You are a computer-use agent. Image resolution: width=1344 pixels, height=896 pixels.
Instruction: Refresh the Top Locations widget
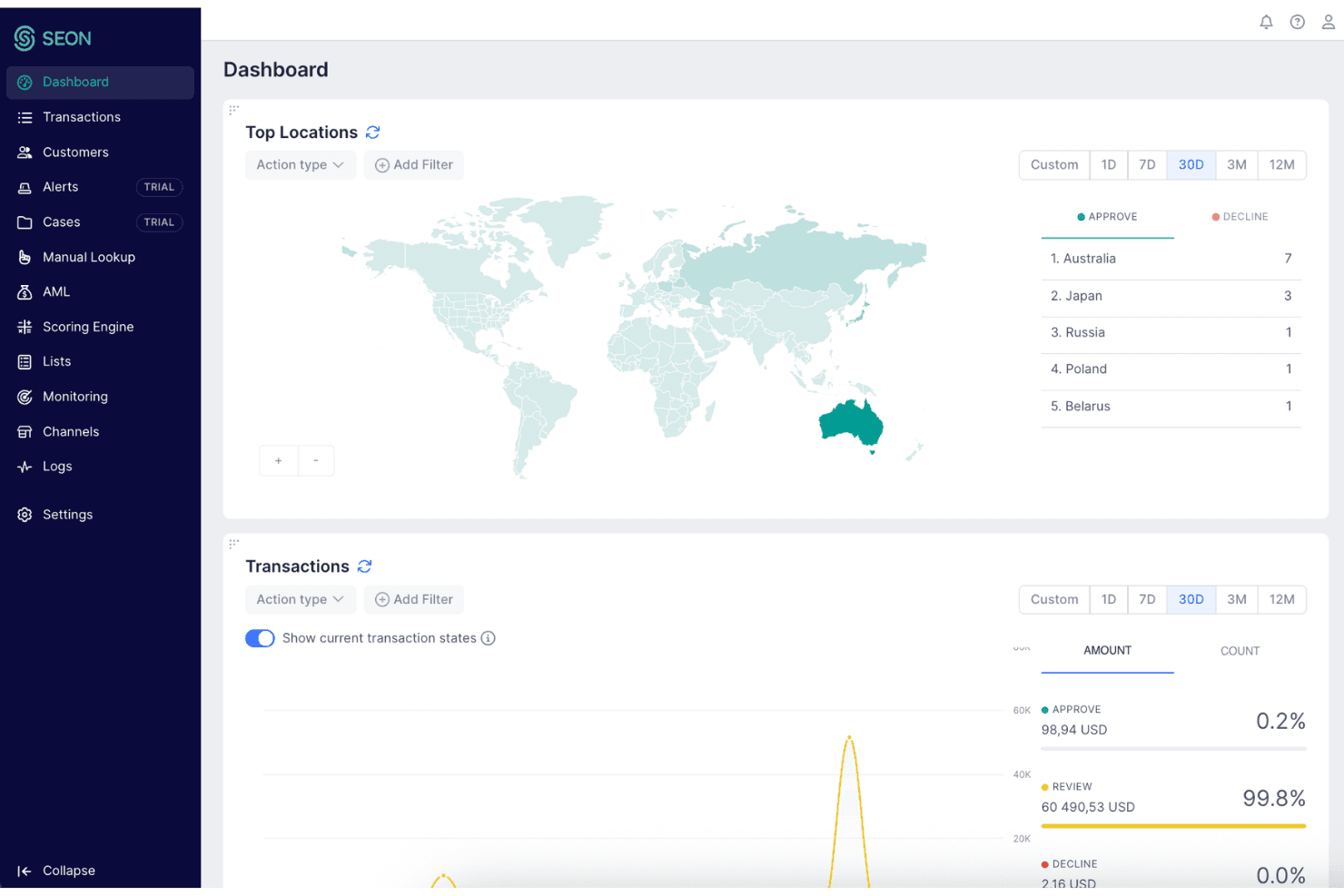372,133
